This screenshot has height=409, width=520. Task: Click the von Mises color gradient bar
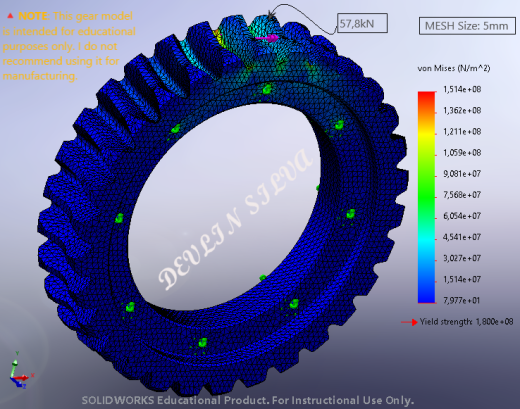pyautogui.click(x=426, y=197)
